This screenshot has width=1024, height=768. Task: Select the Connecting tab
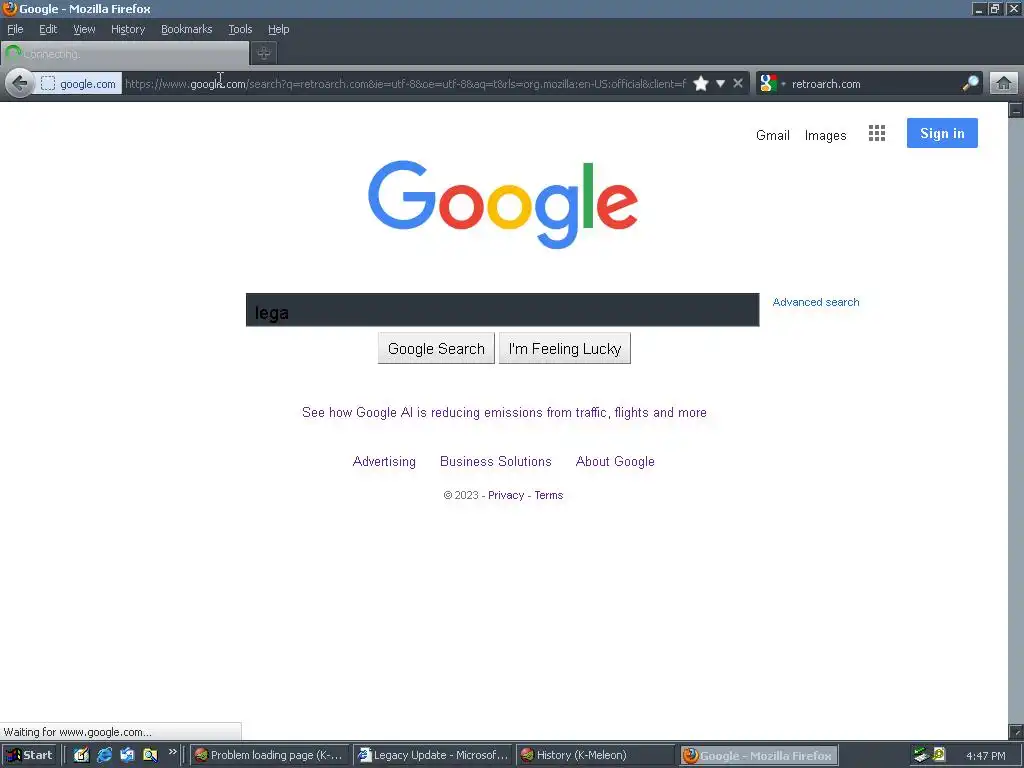(125, 54)
